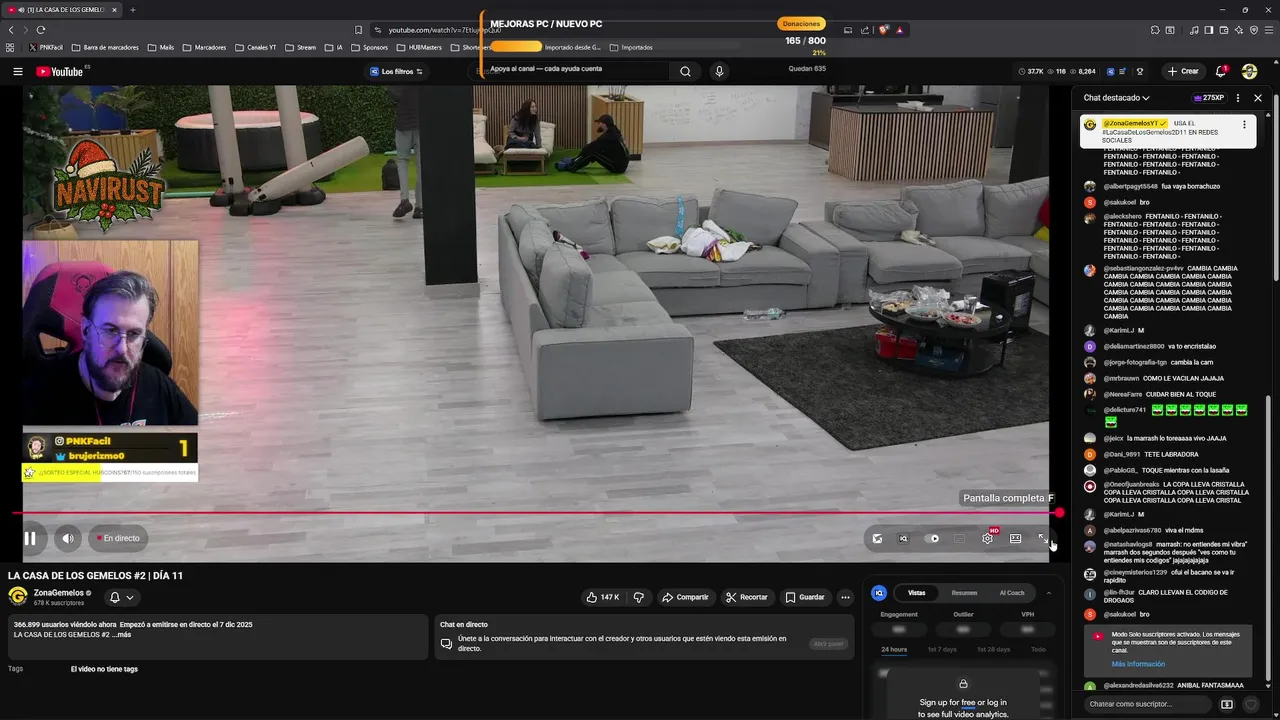The image size is (1280, 720).
Task: Click ZonaGemelos channel avatar
Action: click(x=18, y=597)
